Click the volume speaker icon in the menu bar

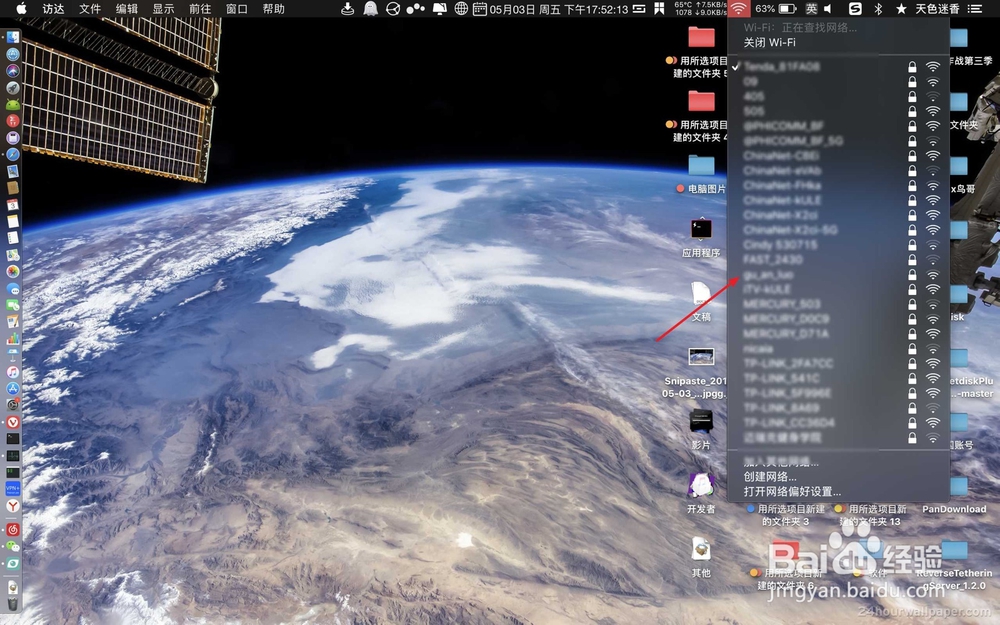click(x=828, y=9)
